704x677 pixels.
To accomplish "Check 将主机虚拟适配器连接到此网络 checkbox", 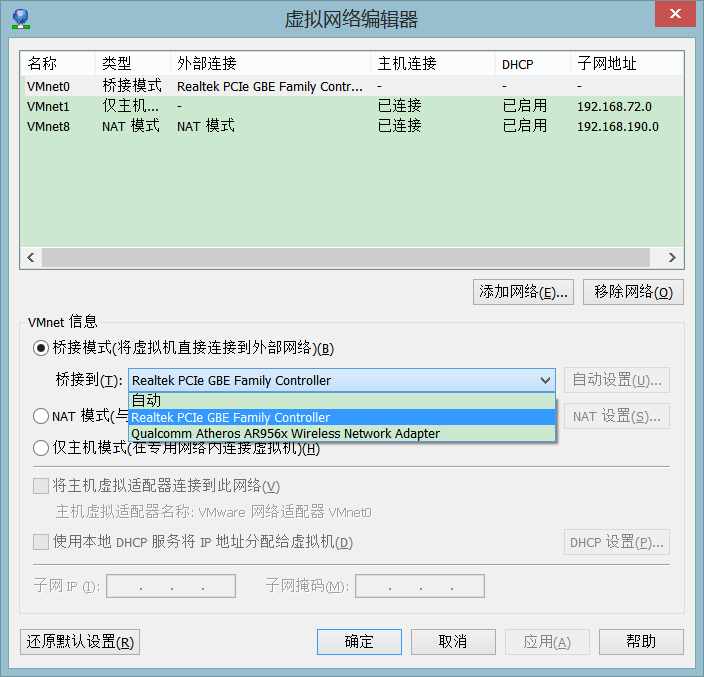I will [x=41, y=486].
